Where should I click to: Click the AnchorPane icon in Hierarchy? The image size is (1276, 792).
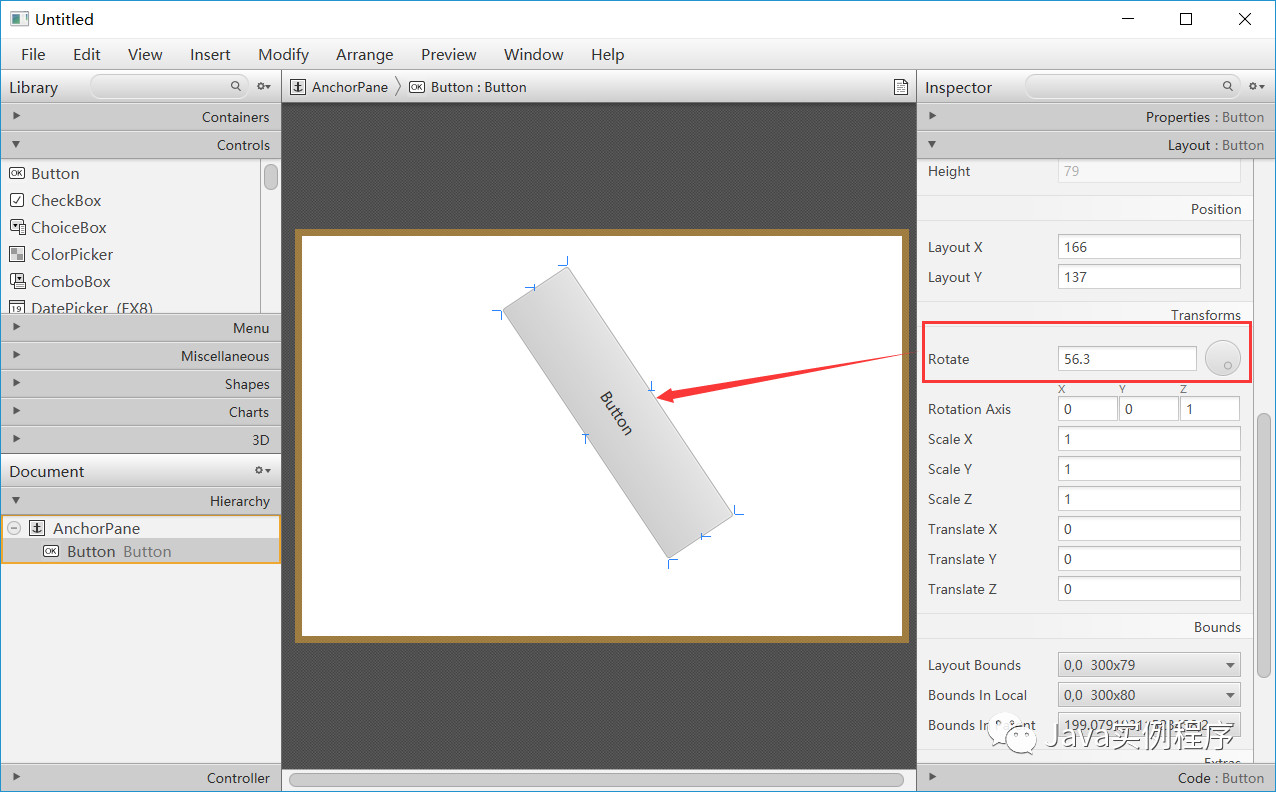(37, 528)
